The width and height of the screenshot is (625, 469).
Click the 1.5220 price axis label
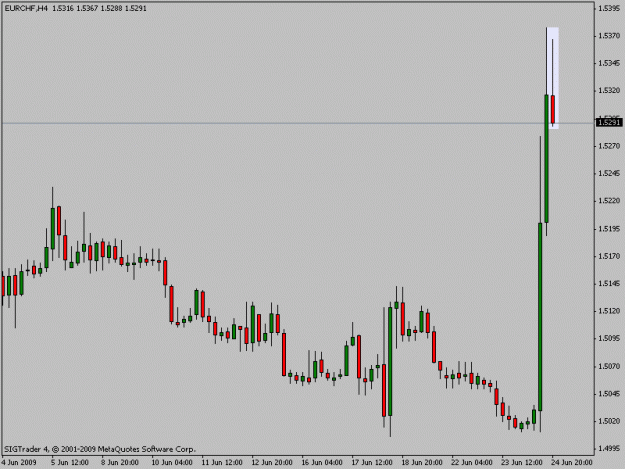click(x=609, y=201)
